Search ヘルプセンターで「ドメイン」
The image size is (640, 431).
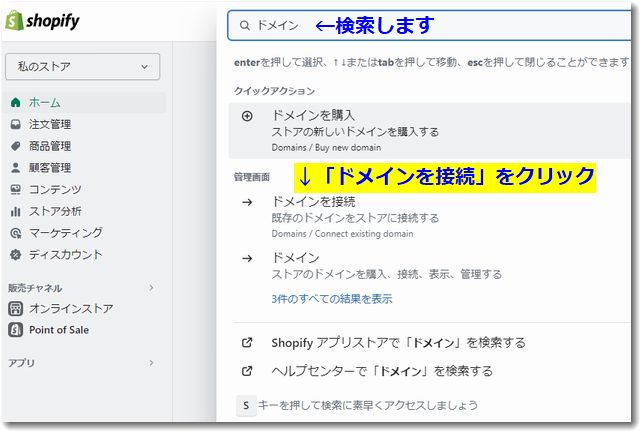point(382,371)
